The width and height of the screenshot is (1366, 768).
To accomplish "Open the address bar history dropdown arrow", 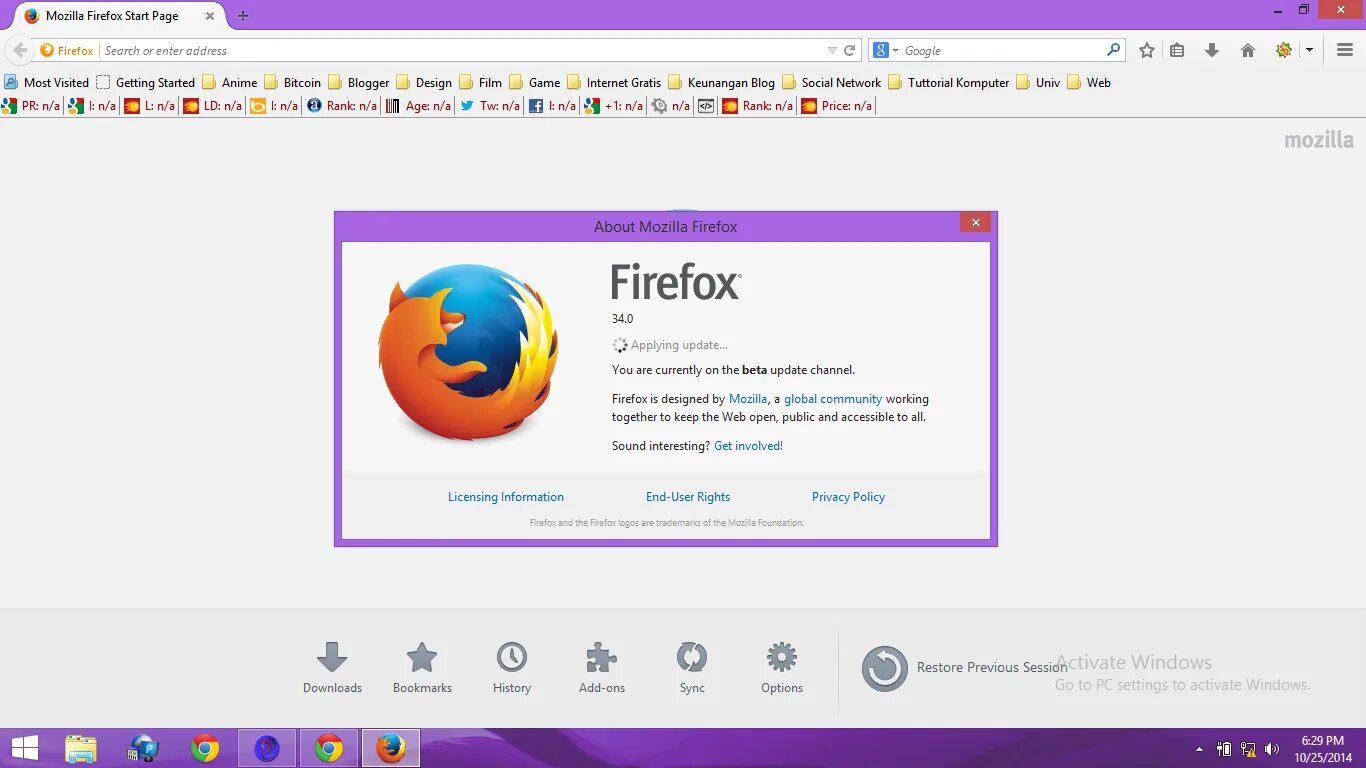I will (x=832, y=50).
